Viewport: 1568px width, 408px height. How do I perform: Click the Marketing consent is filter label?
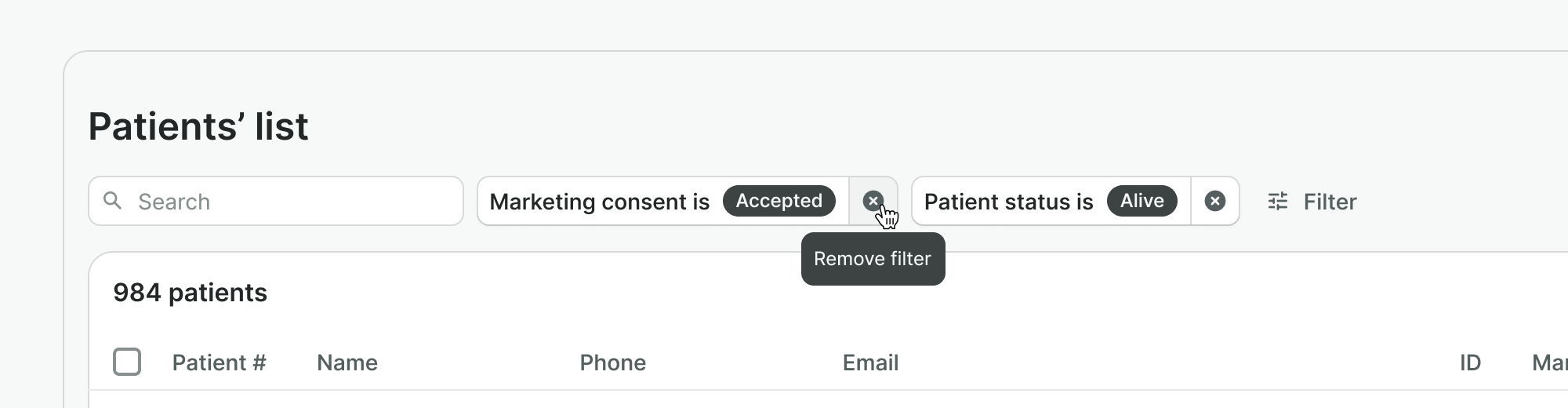pos(599,202)
